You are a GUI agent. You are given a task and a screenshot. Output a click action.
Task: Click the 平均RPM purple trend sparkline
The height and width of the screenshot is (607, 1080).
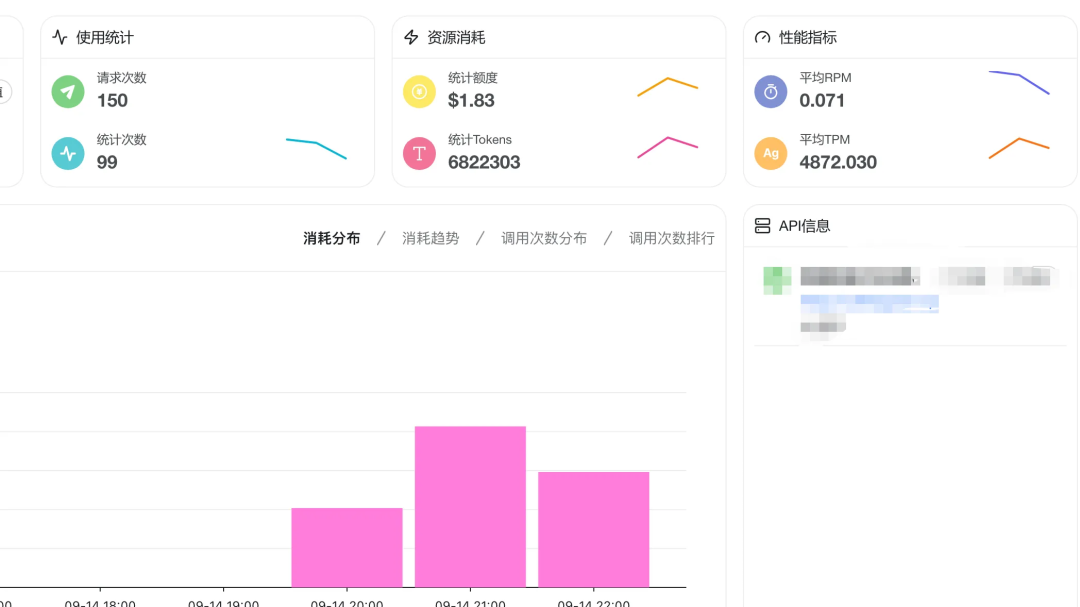pyautogui.click(x=1019, y=81)
